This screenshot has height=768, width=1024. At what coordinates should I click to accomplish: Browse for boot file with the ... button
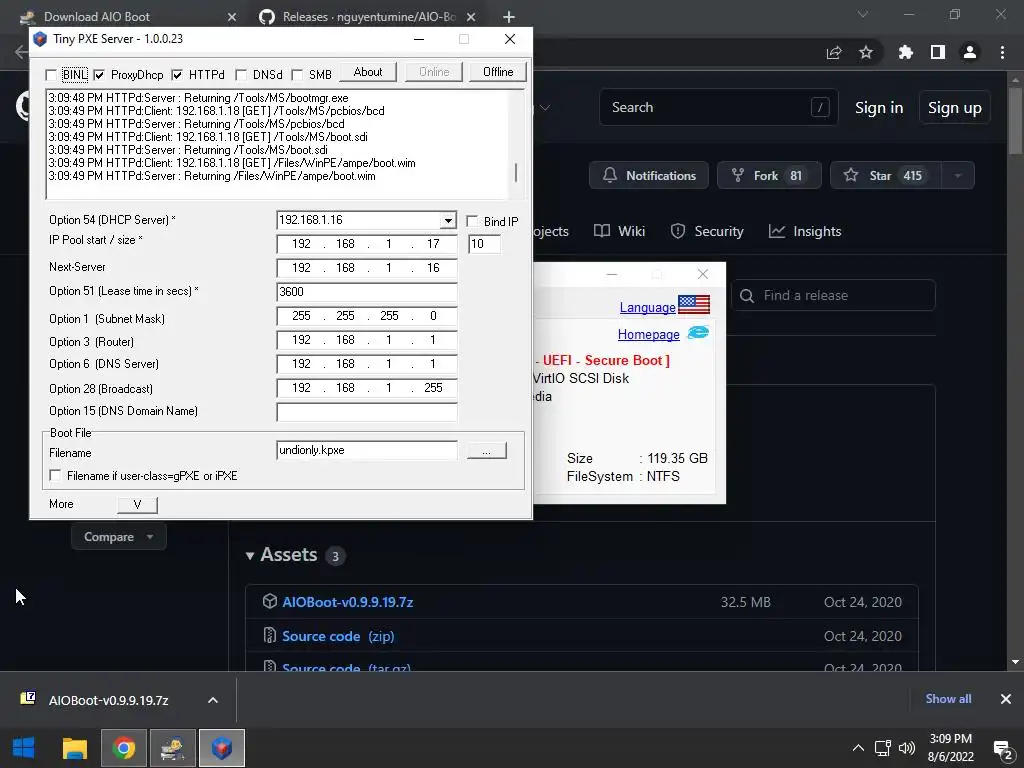tap(487, 451)
